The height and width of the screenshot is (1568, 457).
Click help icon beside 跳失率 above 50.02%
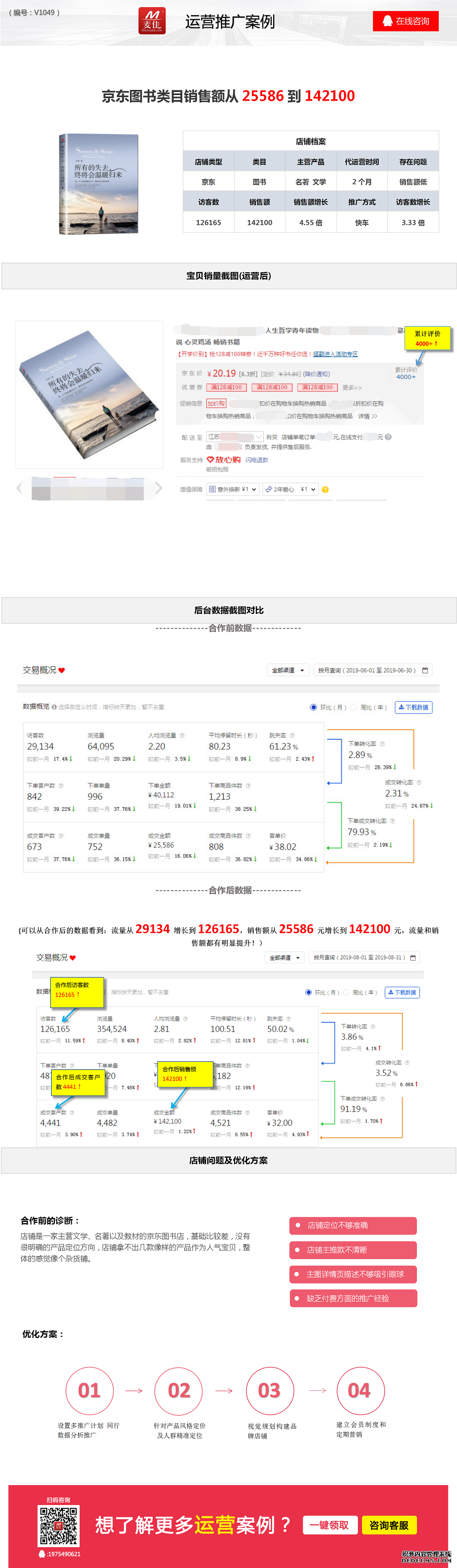[288, 1019]
